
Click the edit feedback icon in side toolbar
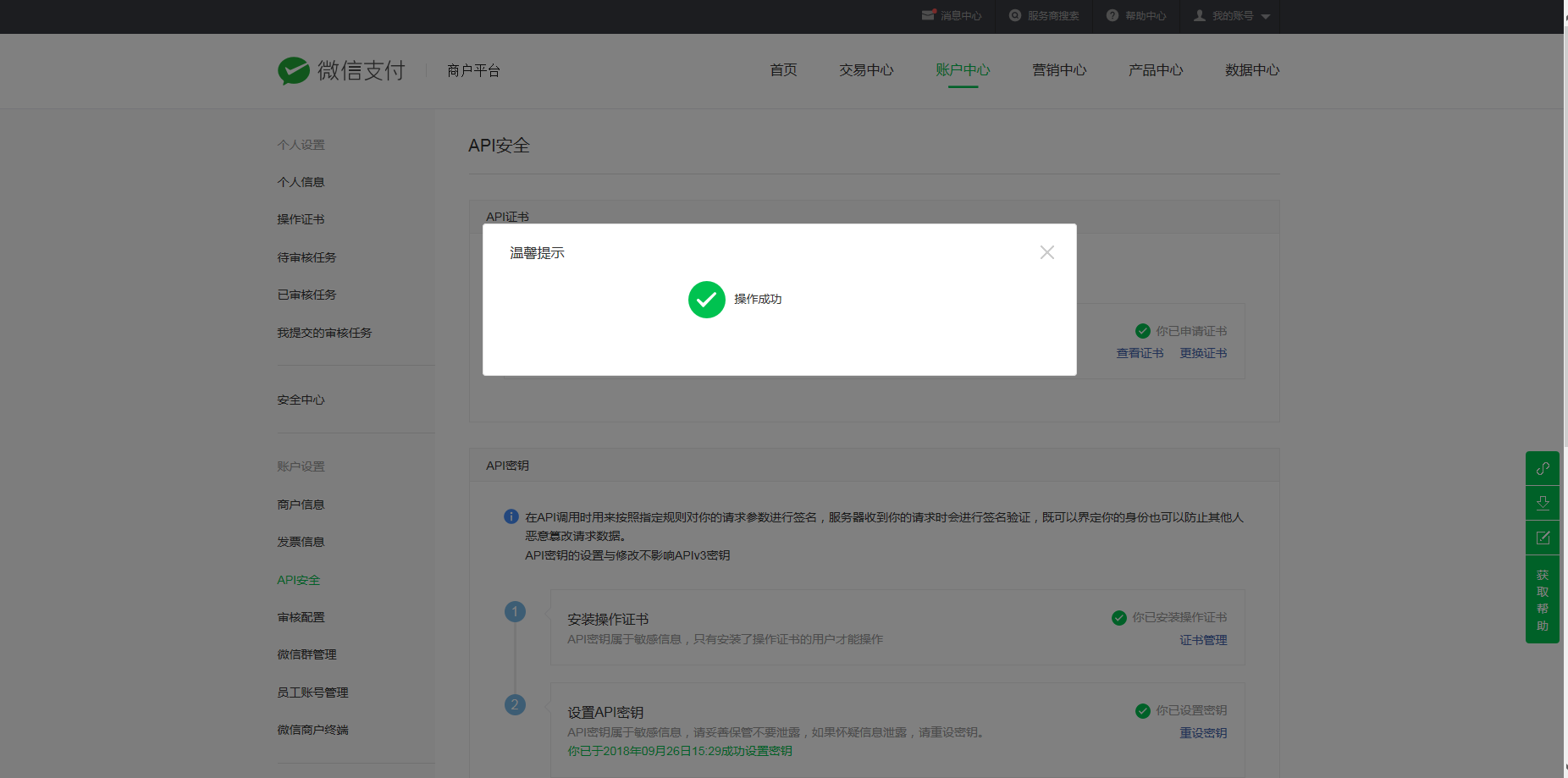click(x=1543, y=538)
